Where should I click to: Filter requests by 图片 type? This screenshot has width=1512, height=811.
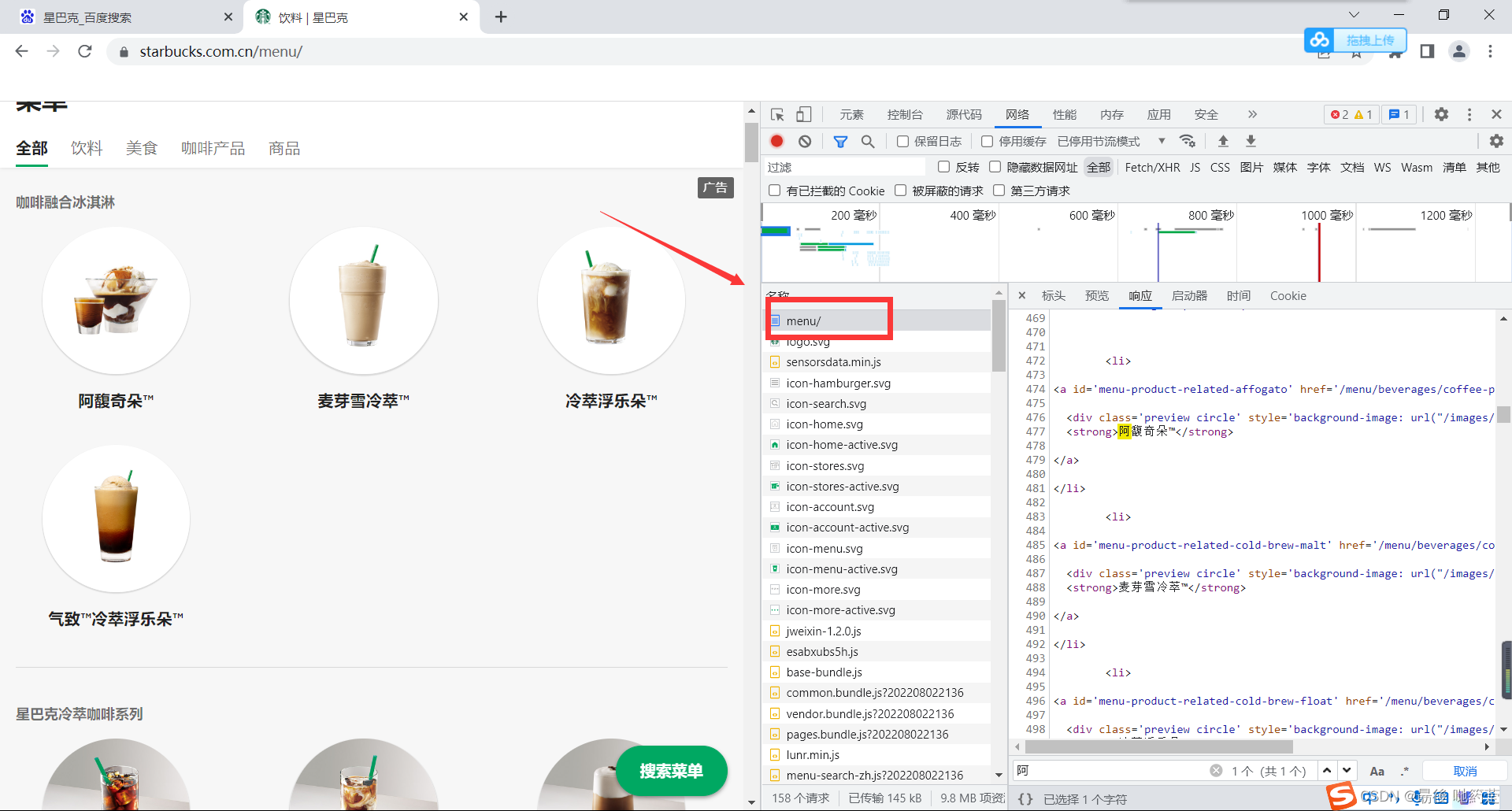coord(1251,167)
